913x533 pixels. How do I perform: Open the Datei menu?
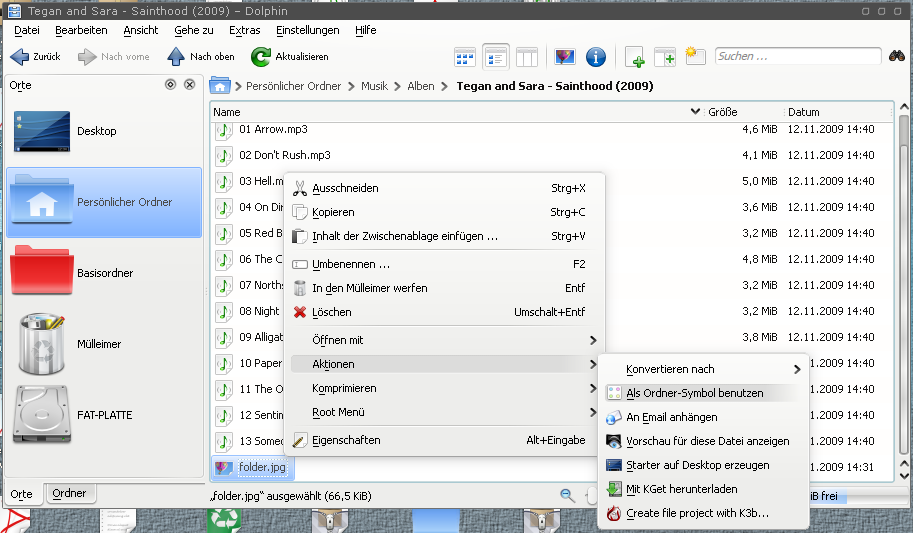click(27, 30)
